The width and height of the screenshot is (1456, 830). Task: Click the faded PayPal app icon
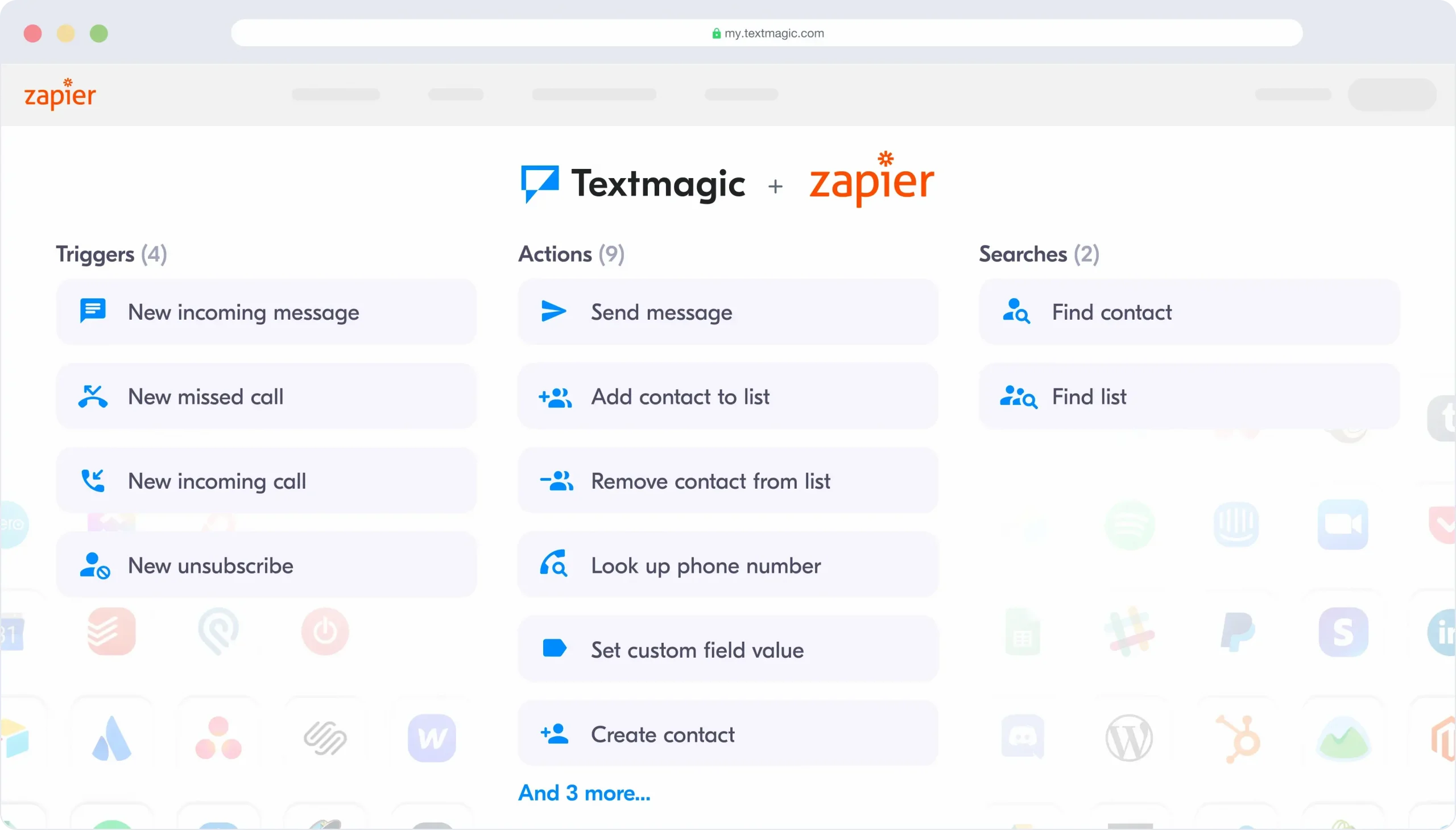[x=1236, y=631]
